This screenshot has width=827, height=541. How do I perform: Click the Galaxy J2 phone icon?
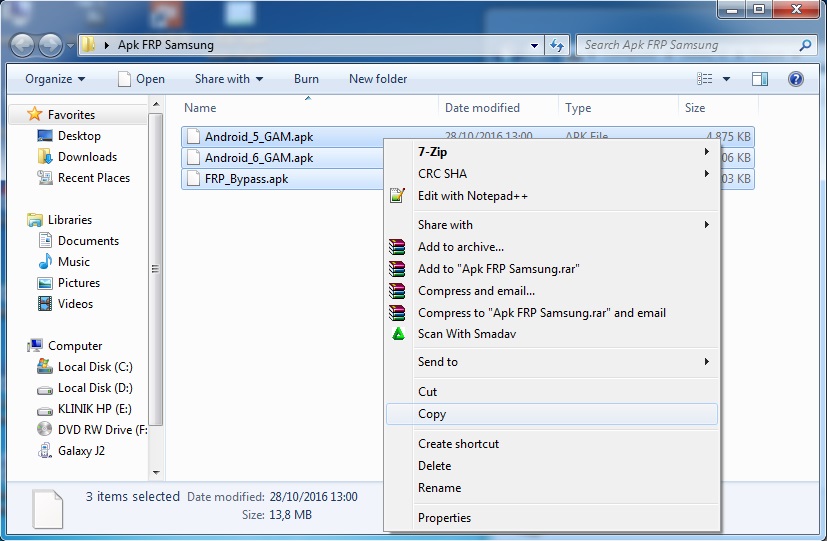point(45,450)
